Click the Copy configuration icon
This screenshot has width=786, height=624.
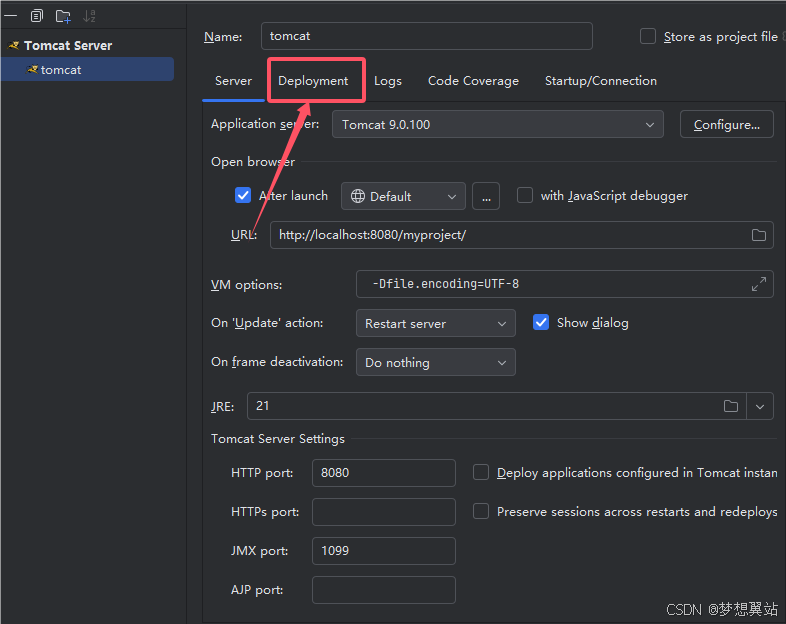pyautogui.click(x=37, y=16)
